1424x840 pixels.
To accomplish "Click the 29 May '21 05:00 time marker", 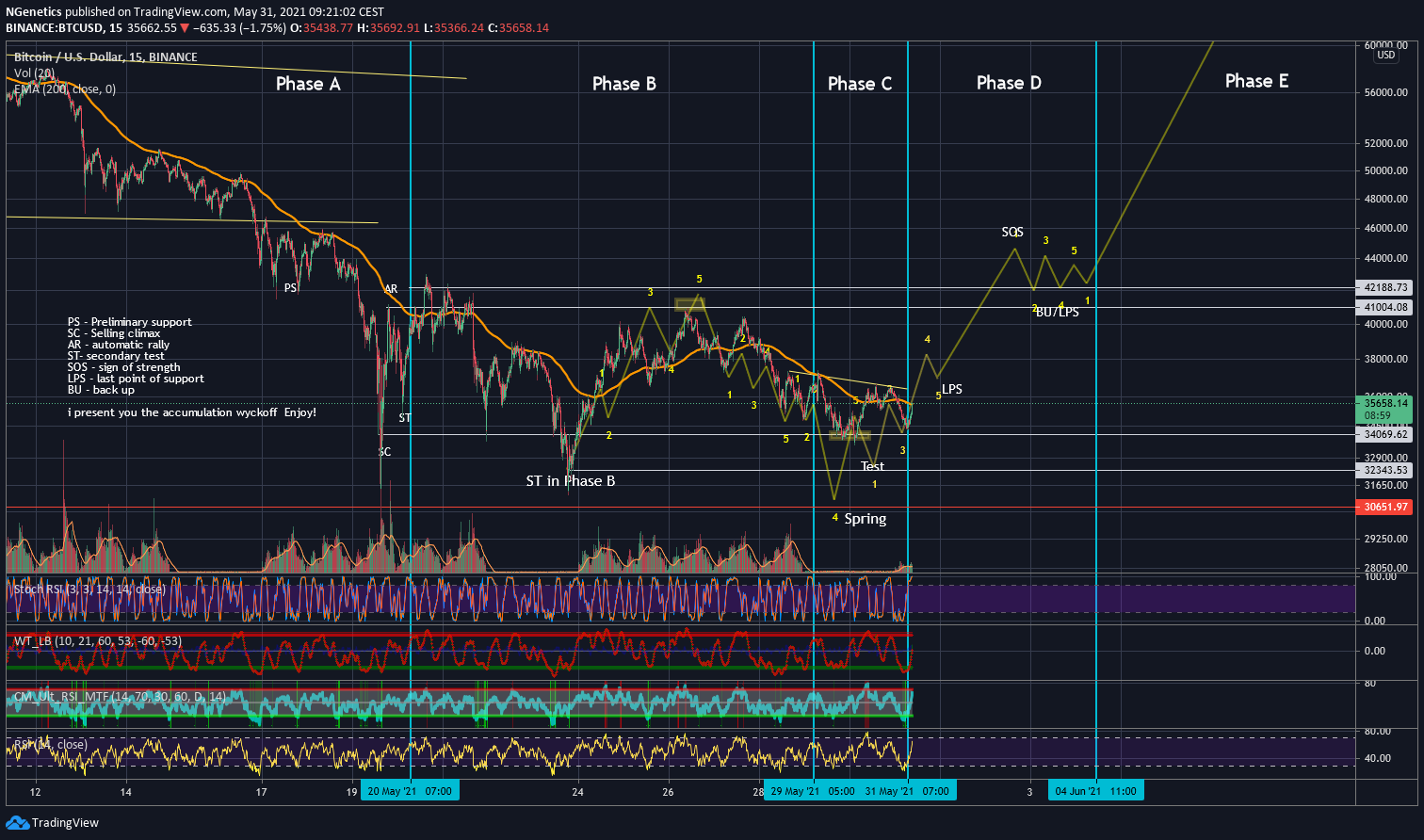I will click(813, 791).
